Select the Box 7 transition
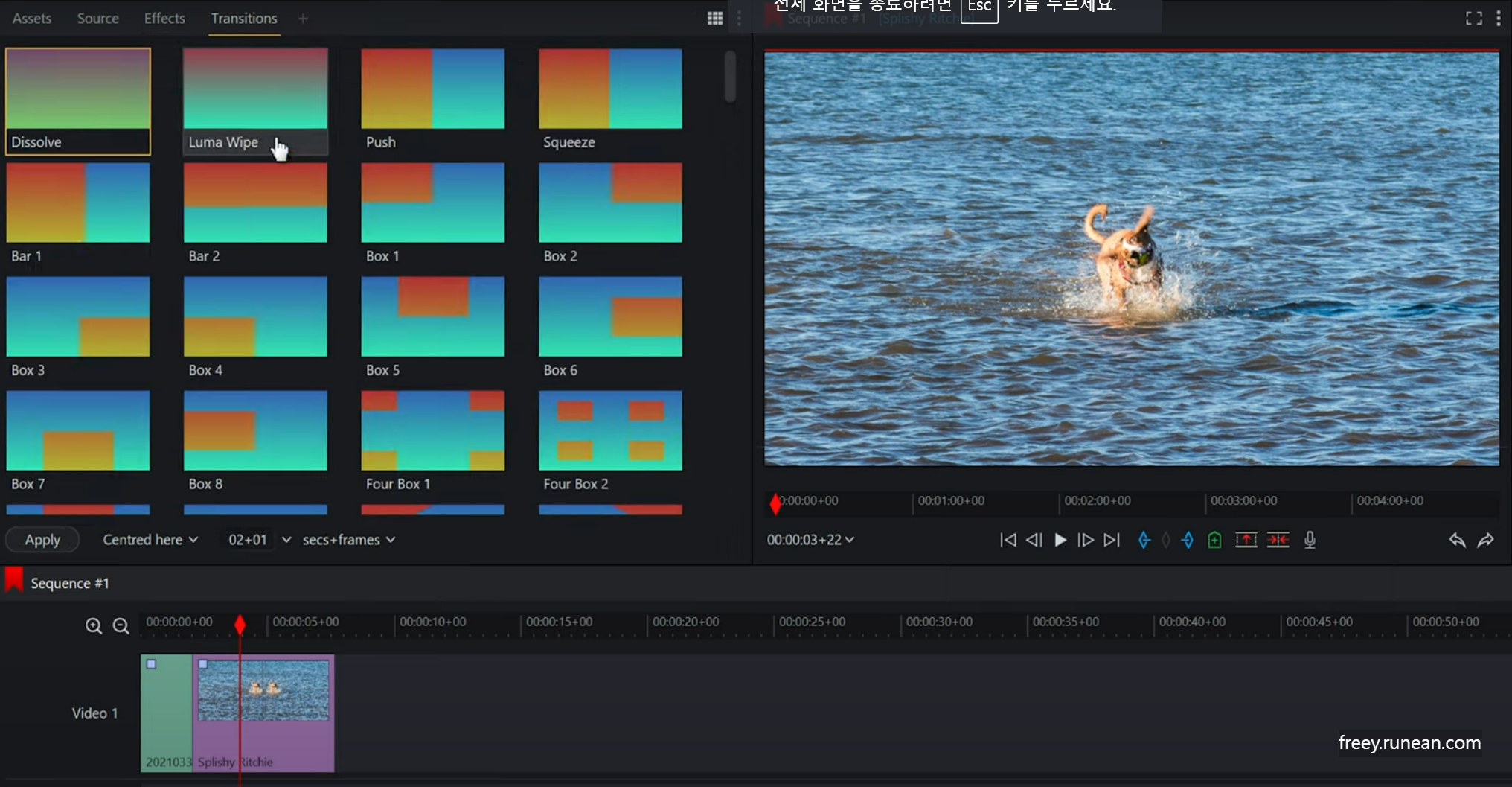1512x787 pixels. (x=78, y=443)
